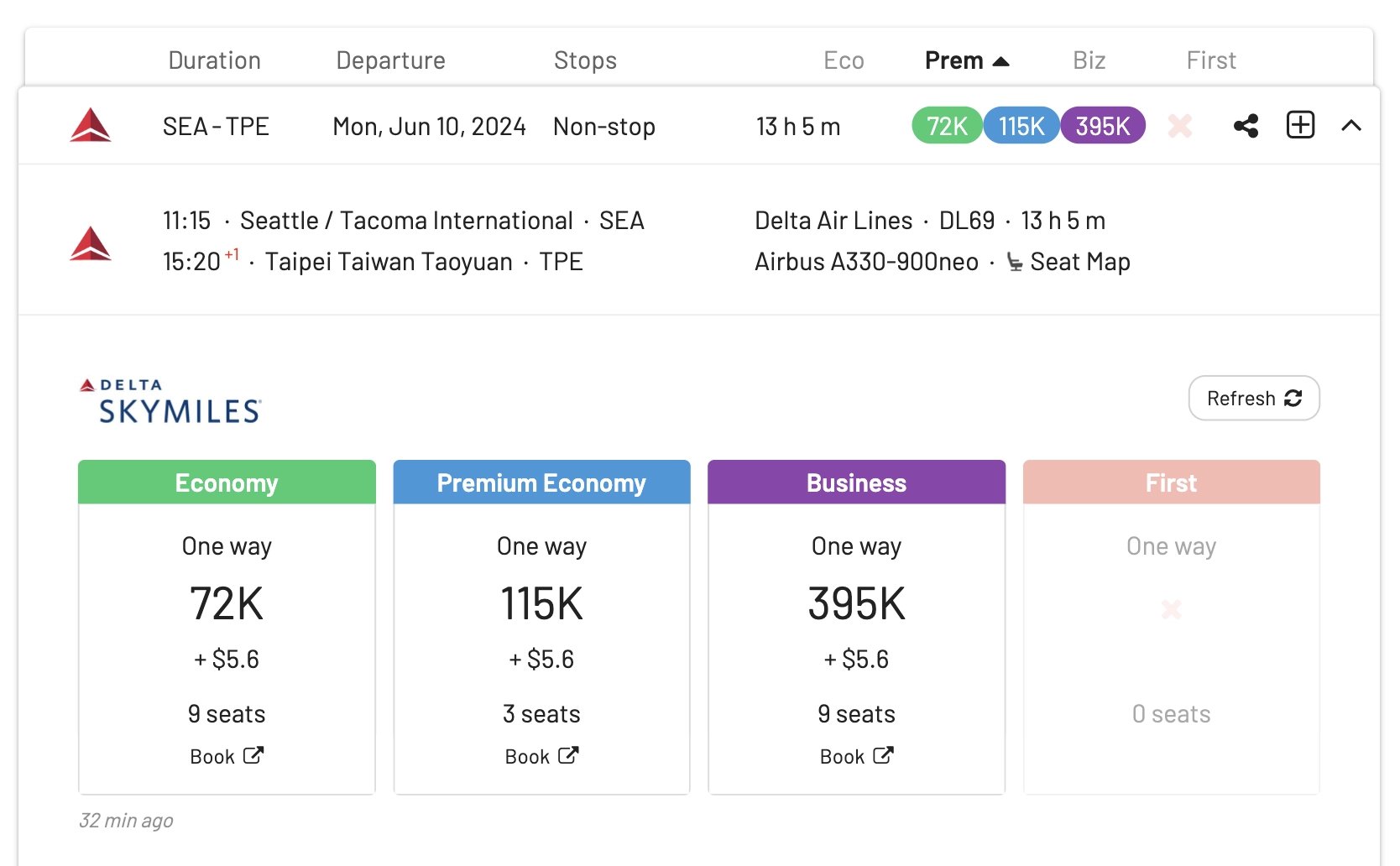
Task: Sort by Duration column
Action: pos(215,60)
